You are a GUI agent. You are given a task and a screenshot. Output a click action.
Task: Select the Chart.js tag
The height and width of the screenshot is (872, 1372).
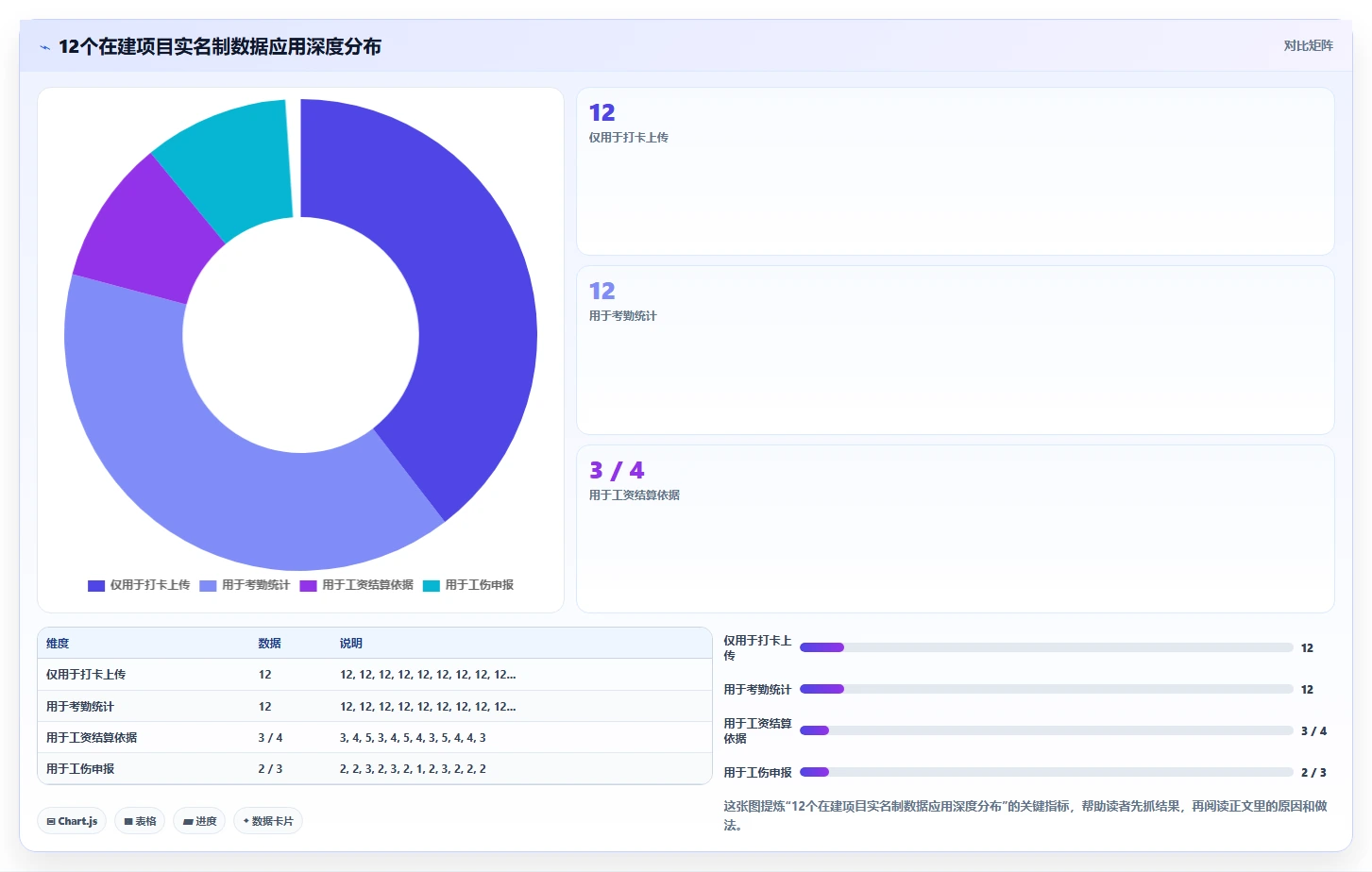[72, 821]
